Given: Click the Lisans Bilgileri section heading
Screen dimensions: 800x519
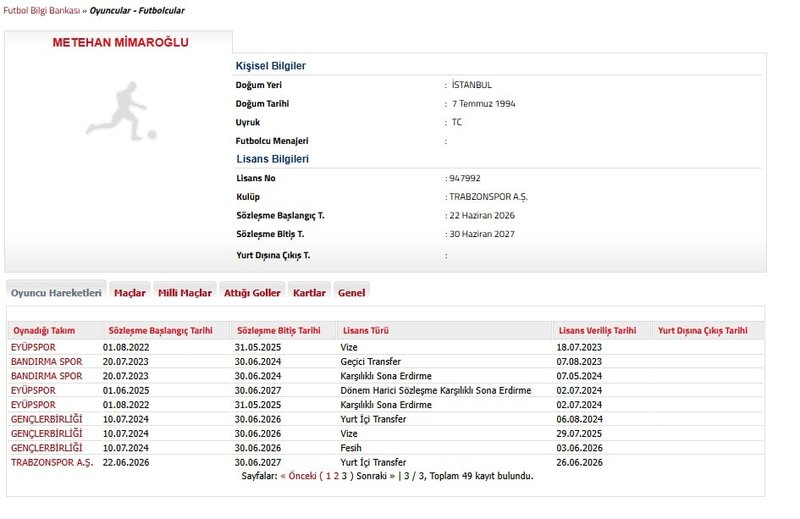Looking at the screenshot, I should click(272, 159).
